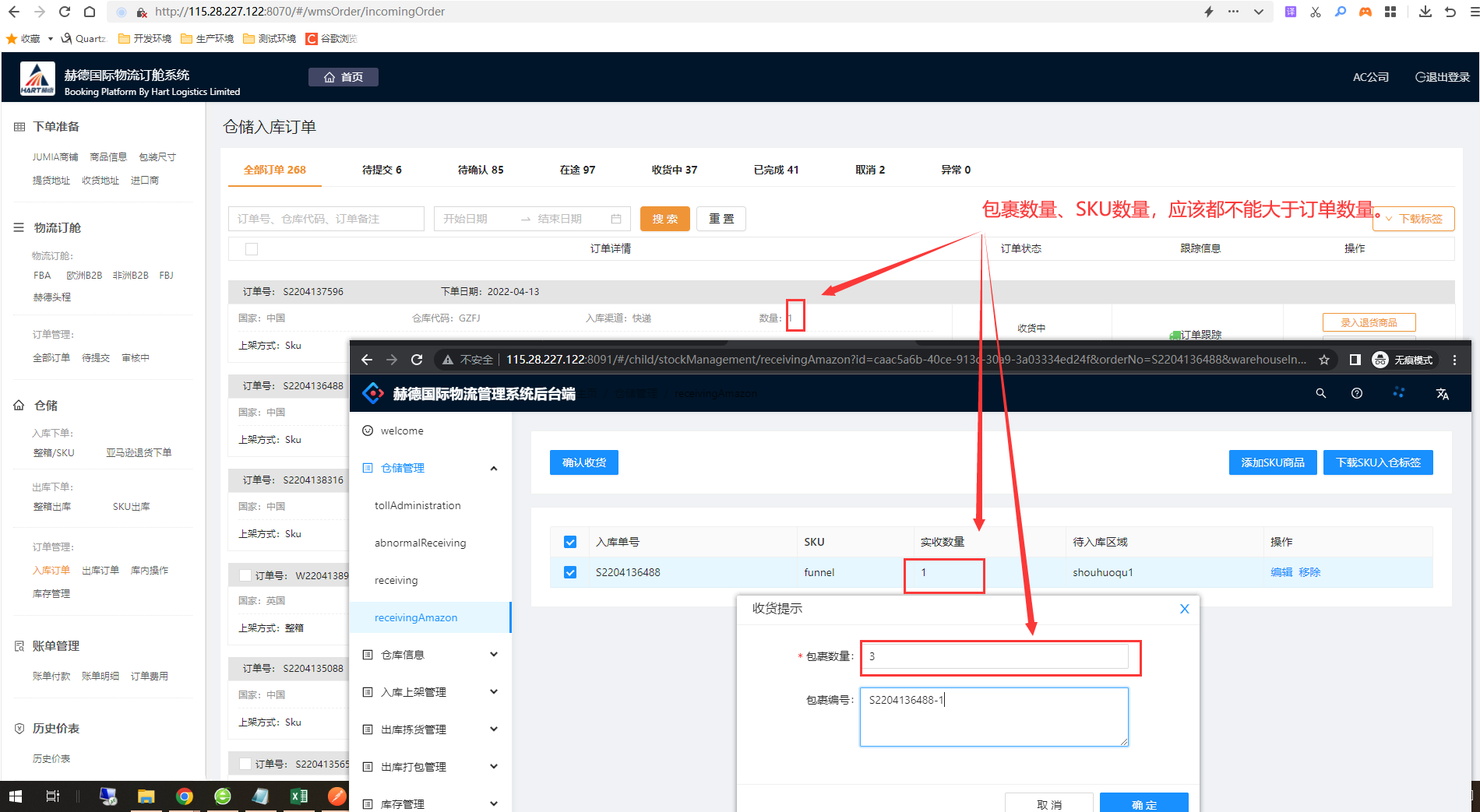Screen dimensions: 1480x812
Task: Bookmark page with the star icon
Action: [1323, 360]
